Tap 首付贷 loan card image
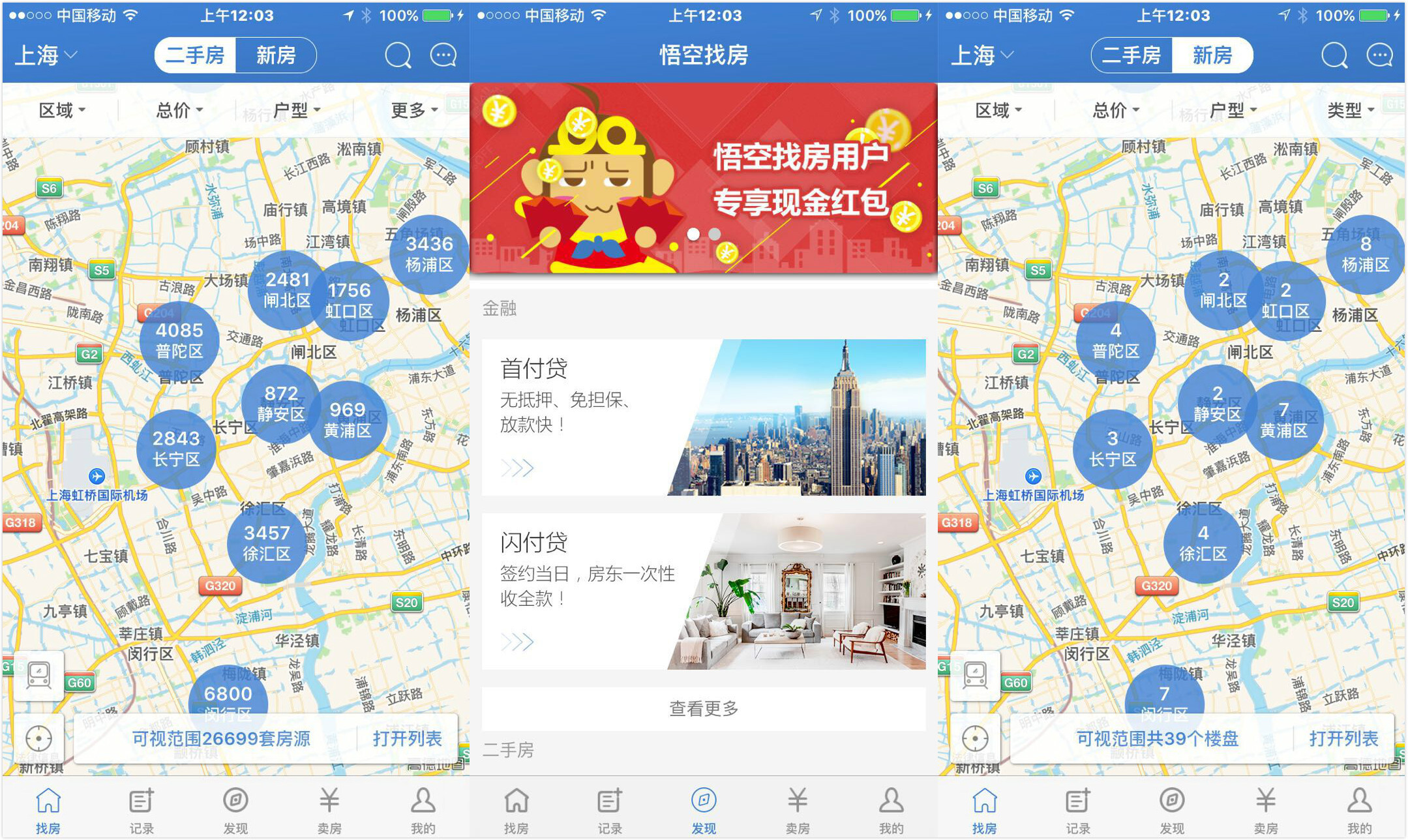Viewport: 1408px width, 840px height. pyautogui.click(x=820, y=415)
